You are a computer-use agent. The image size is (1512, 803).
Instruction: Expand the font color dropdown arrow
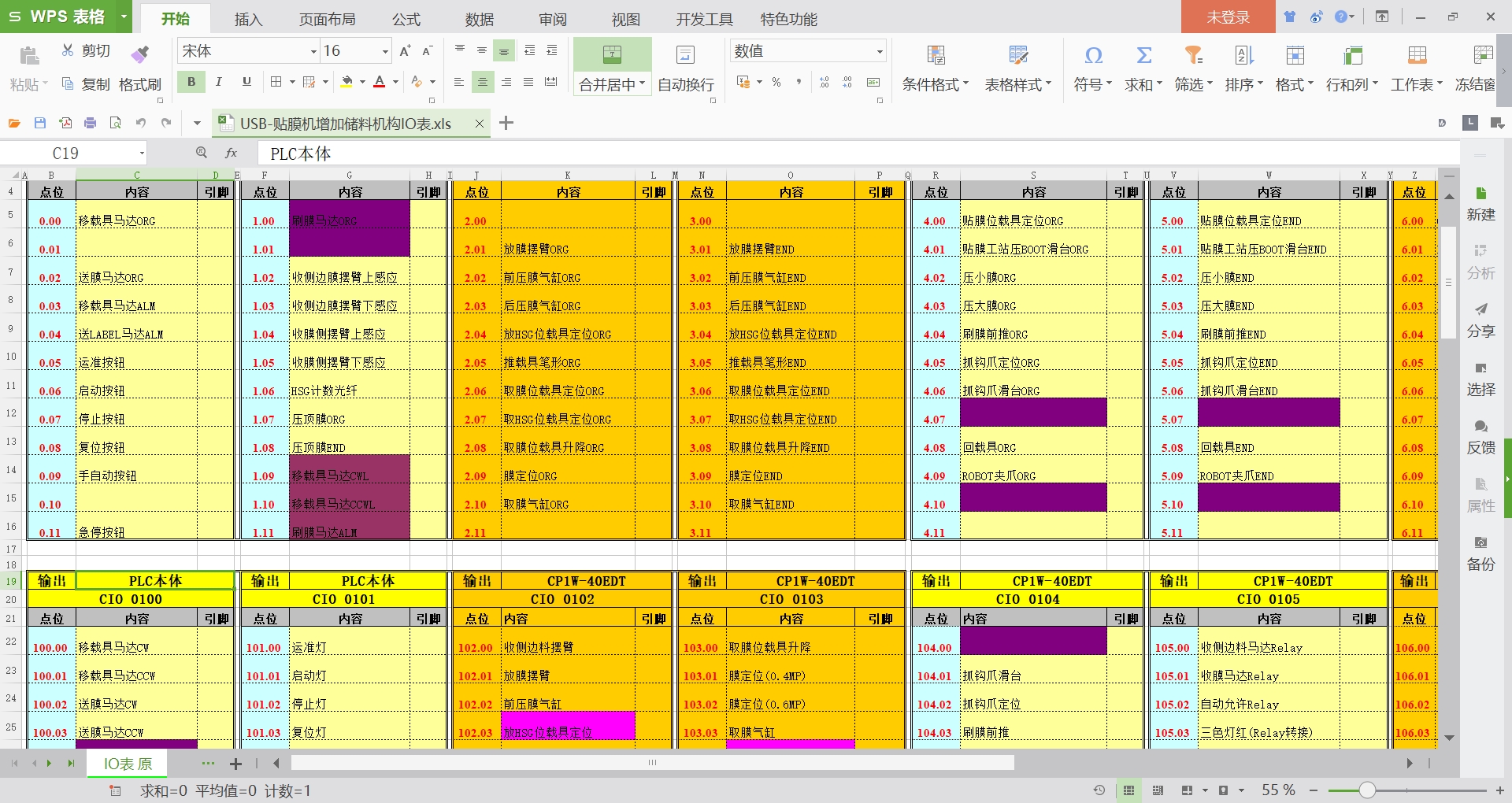pos(395,82)
